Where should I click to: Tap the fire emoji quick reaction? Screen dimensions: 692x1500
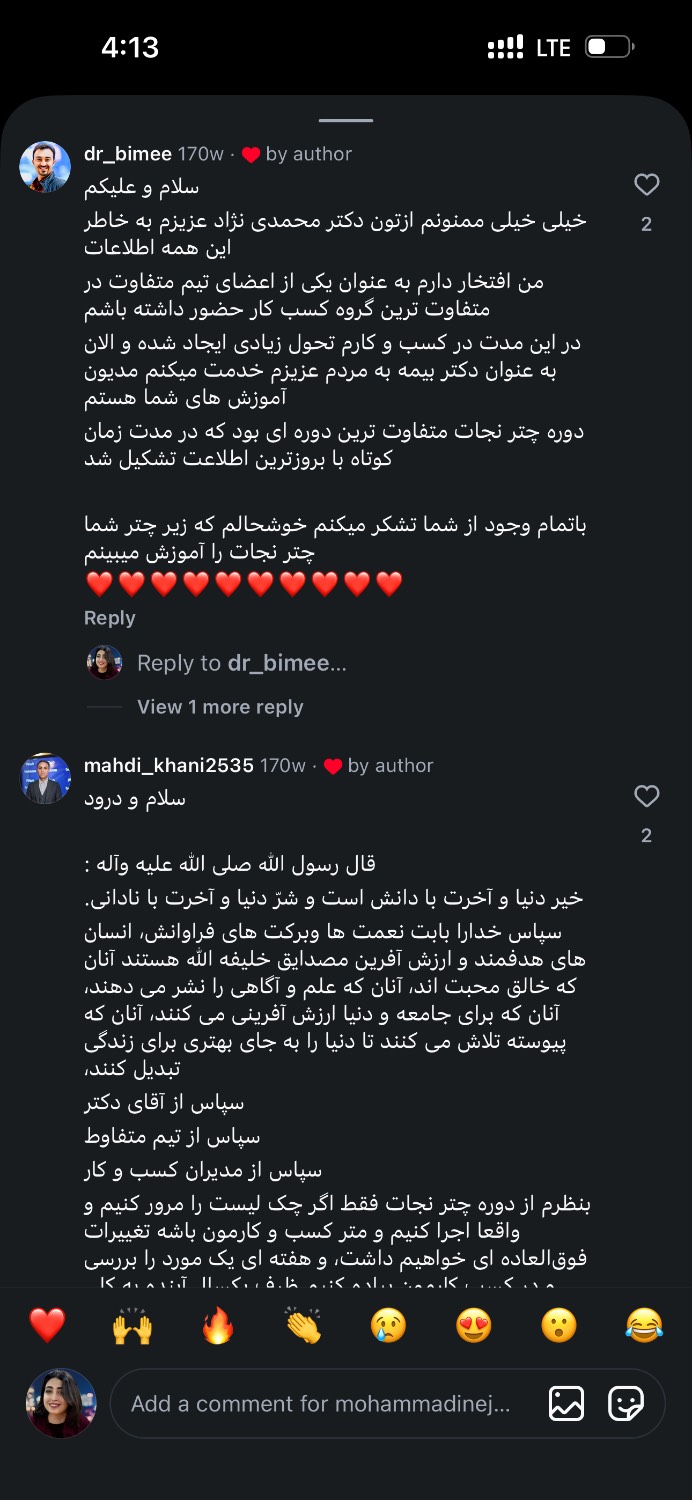(x=218, y=1325)
